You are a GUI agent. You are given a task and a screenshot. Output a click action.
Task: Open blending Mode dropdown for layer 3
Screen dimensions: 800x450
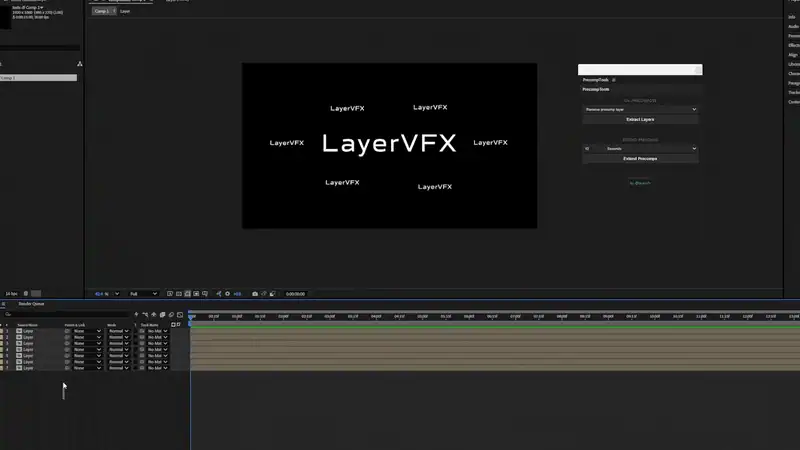118,343
